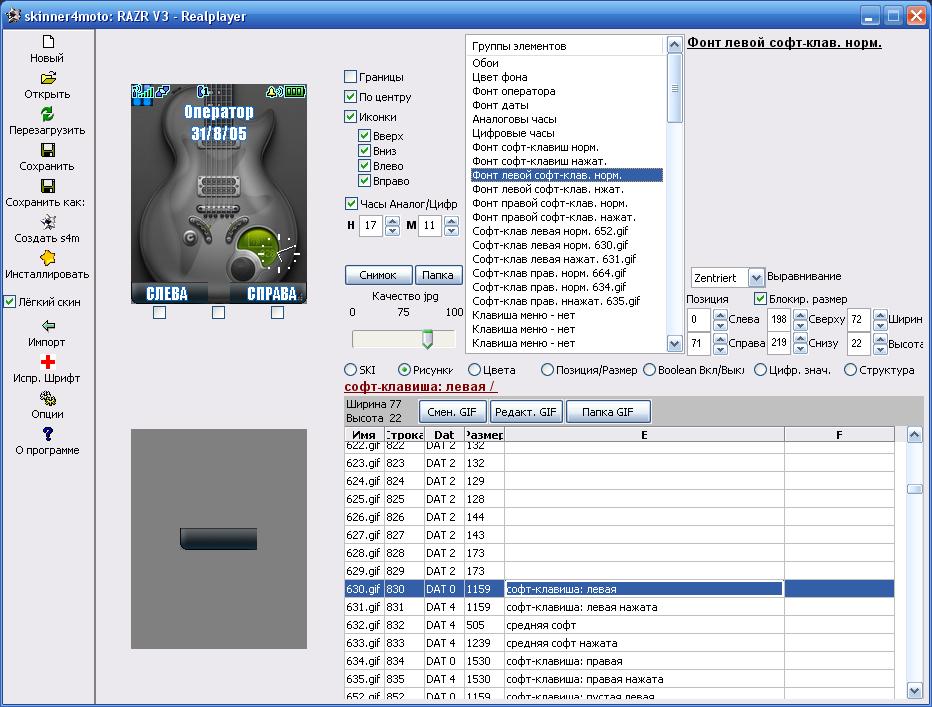932x707 pixels.
Task: Click the Создать s4m icon
Action: point(48,222)
